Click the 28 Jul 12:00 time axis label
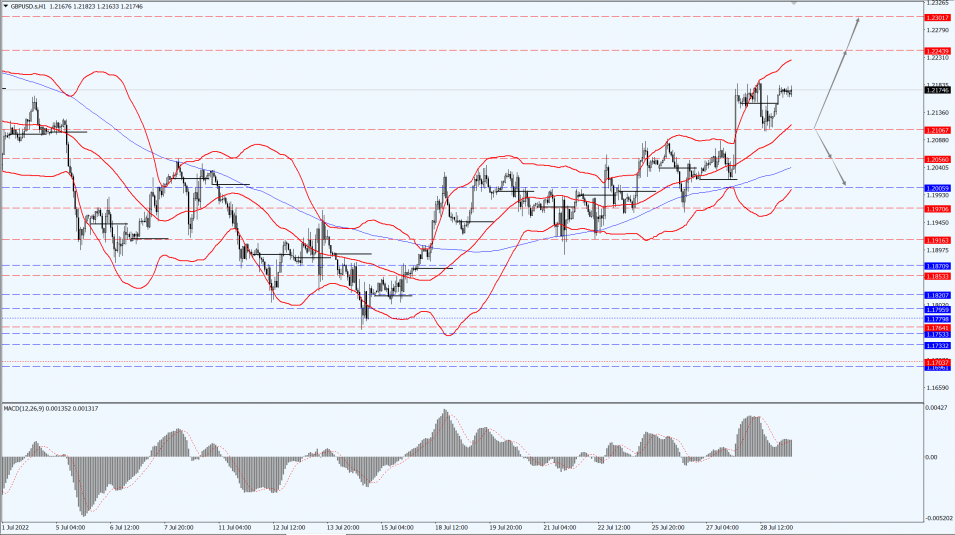Image resolution: width=955 pixels, height=535 pixels. (x=775, y=526)
